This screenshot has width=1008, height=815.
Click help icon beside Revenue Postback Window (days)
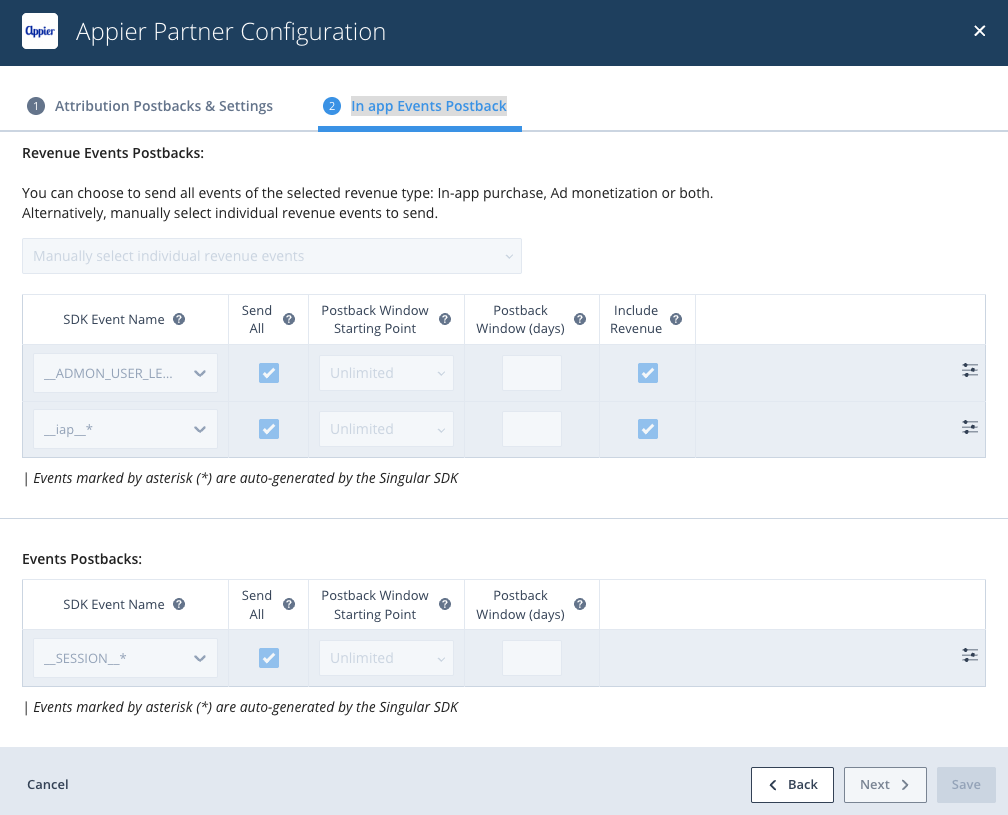[x=580, y=320]
